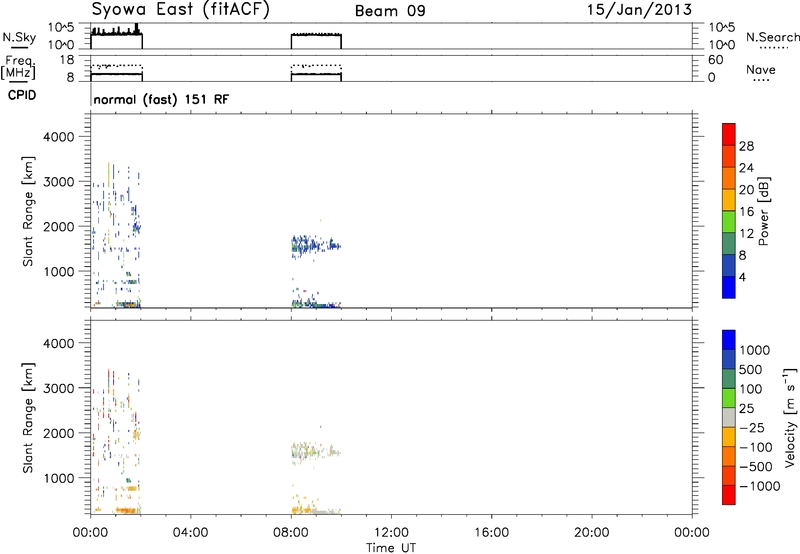This screenshot has width=800, height=554.
Task: Pick the dark blue 4–8 dB Power swatch
Action: coord(729,265)
